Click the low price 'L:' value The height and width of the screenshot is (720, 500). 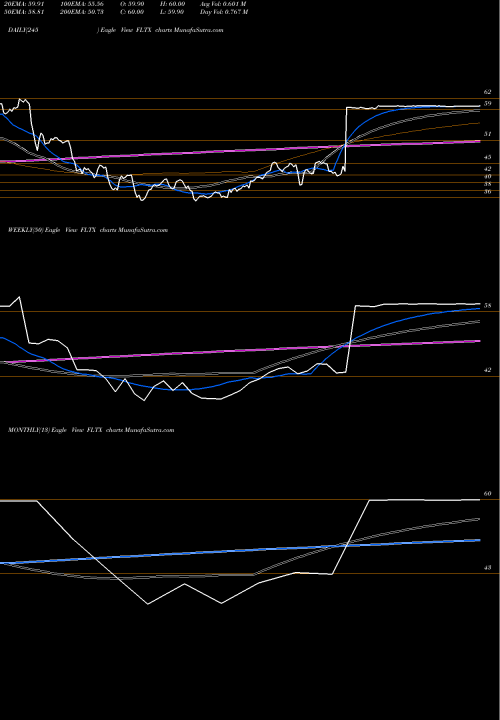[173, 12]
